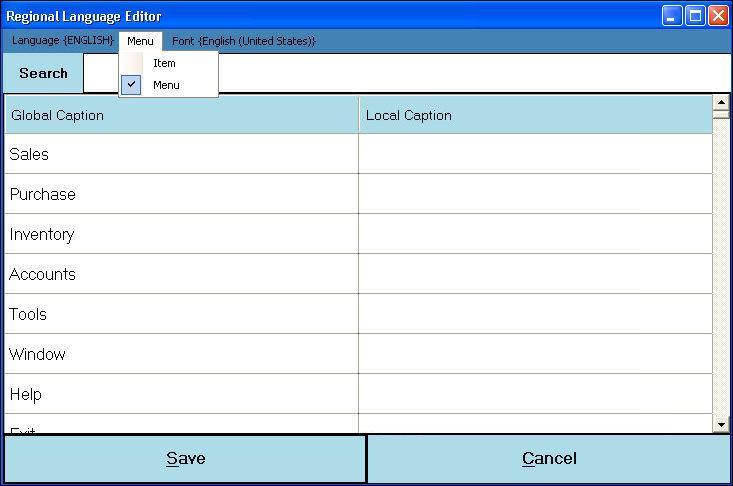This screenshot has height=486, width=733.
Task: Click the Global Caption column header
Action: coord(181,115)
